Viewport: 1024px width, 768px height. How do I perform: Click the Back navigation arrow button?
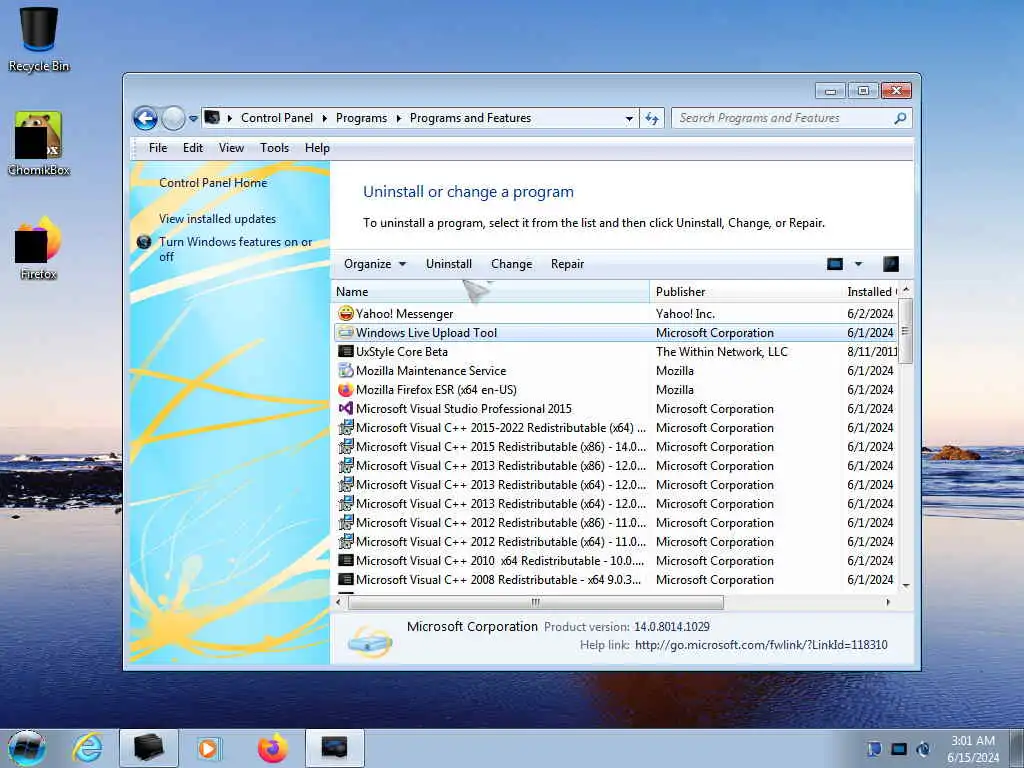coord(145,119)
